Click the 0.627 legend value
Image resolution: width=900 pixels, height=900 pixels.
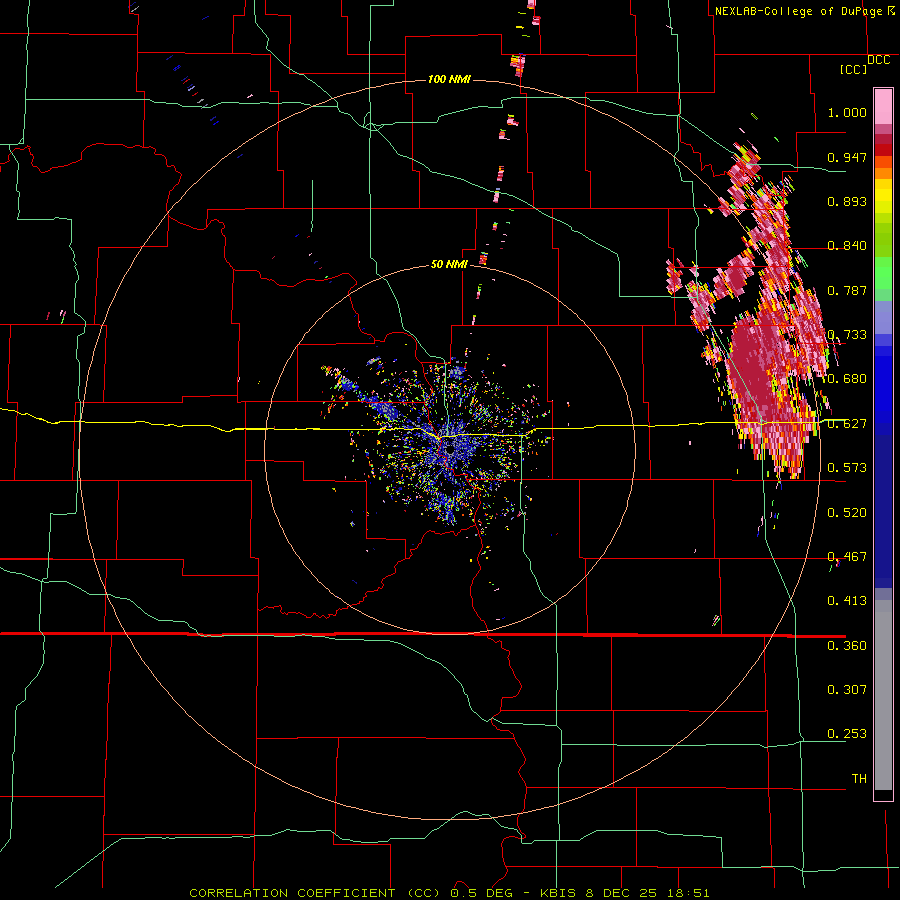tap(847, 424)
